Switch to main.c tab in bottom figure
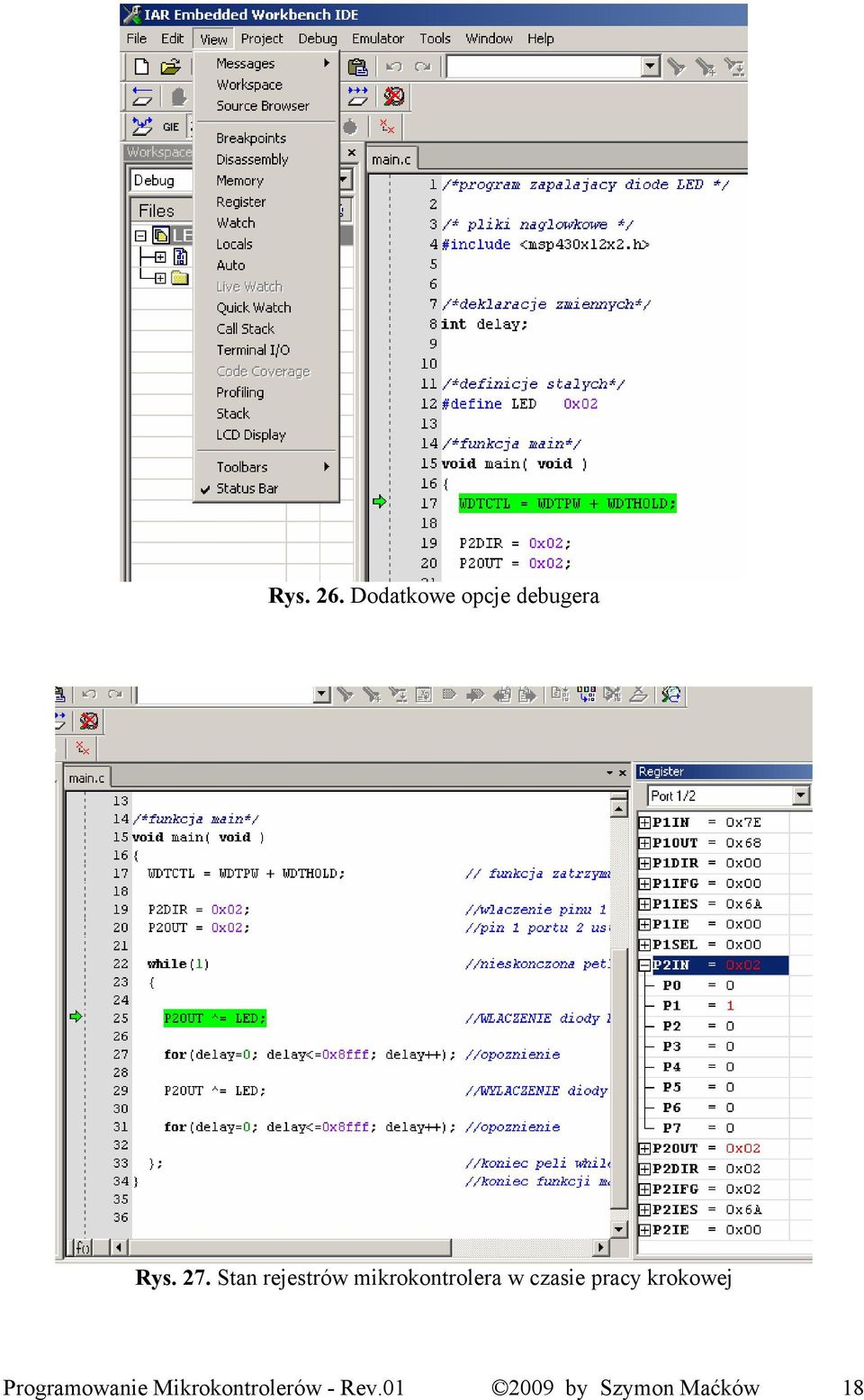 [86, 778]
